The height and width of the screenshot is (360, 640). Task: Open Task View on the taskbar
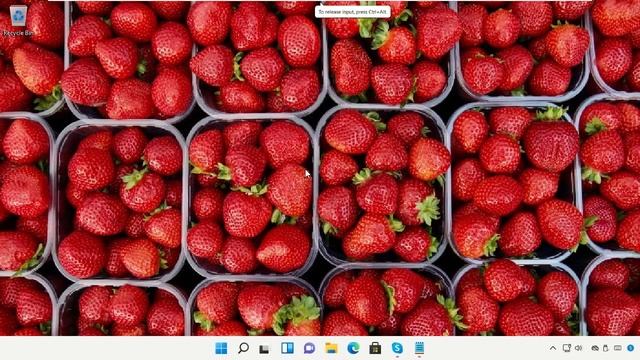coord(264,349)
